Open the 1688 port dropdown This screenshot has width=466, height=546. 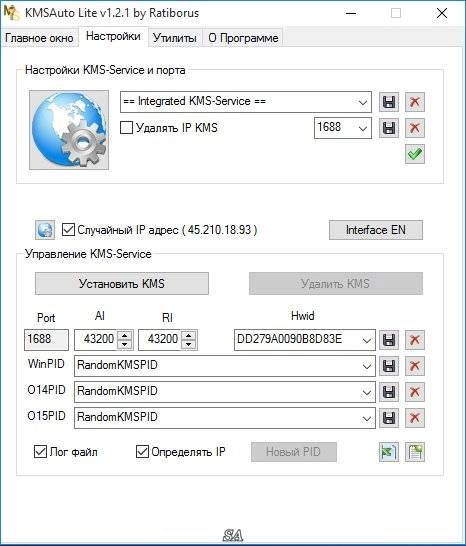(x=363, y=128)
